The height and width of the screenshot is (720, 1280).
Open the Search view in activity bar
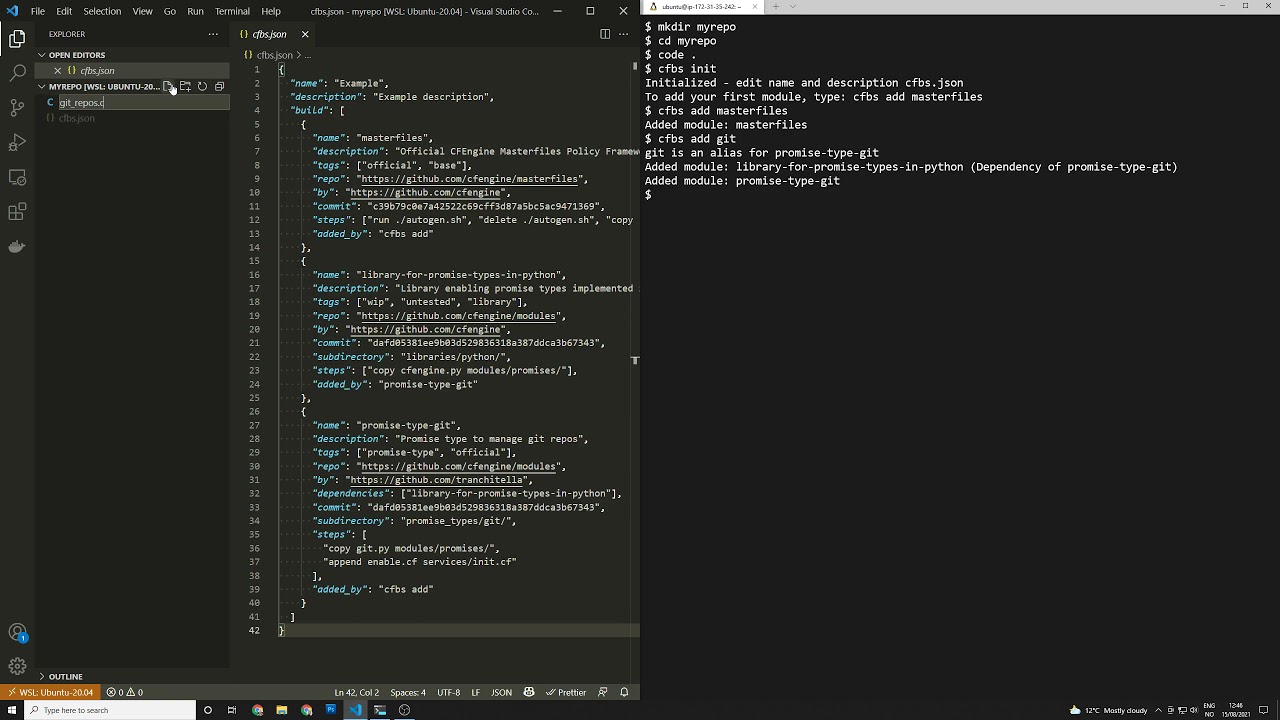point(17,73)
